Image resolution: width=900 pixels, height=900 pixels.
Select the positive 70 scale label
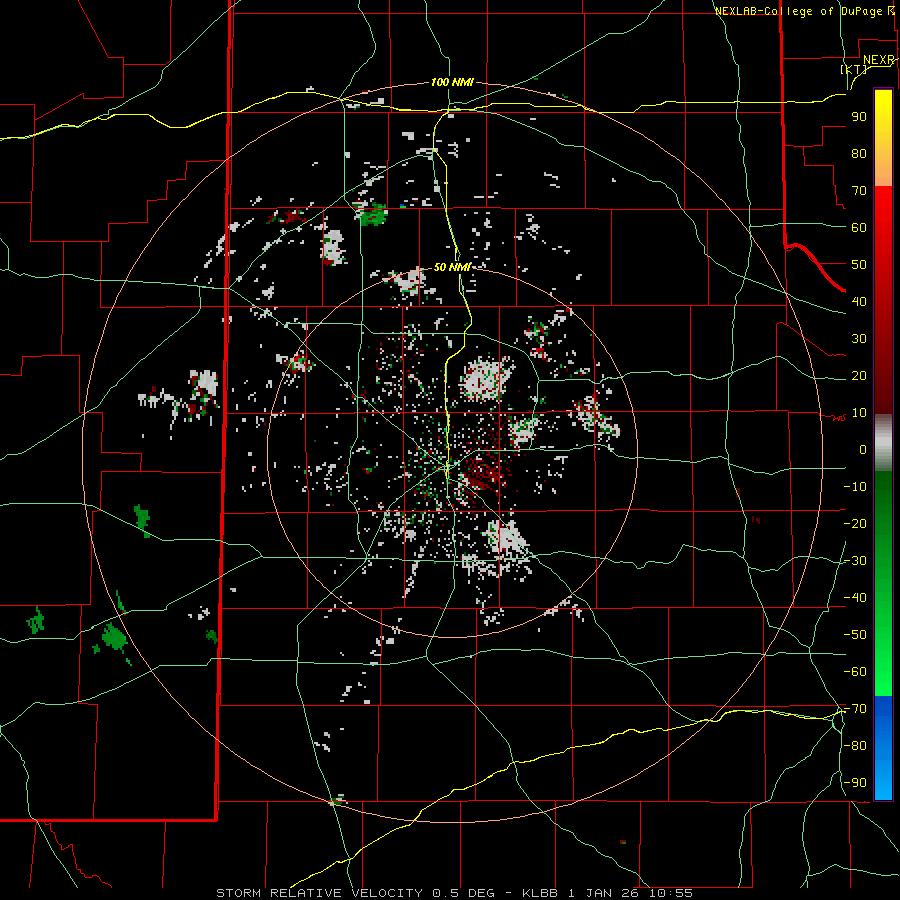[859, 191]
